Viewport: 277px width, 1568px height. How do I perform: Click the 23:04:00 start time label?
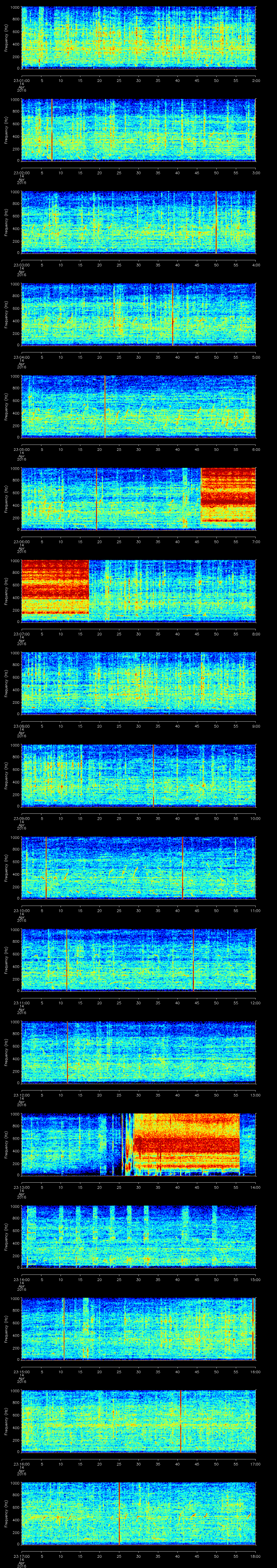(x=21, y=357)
